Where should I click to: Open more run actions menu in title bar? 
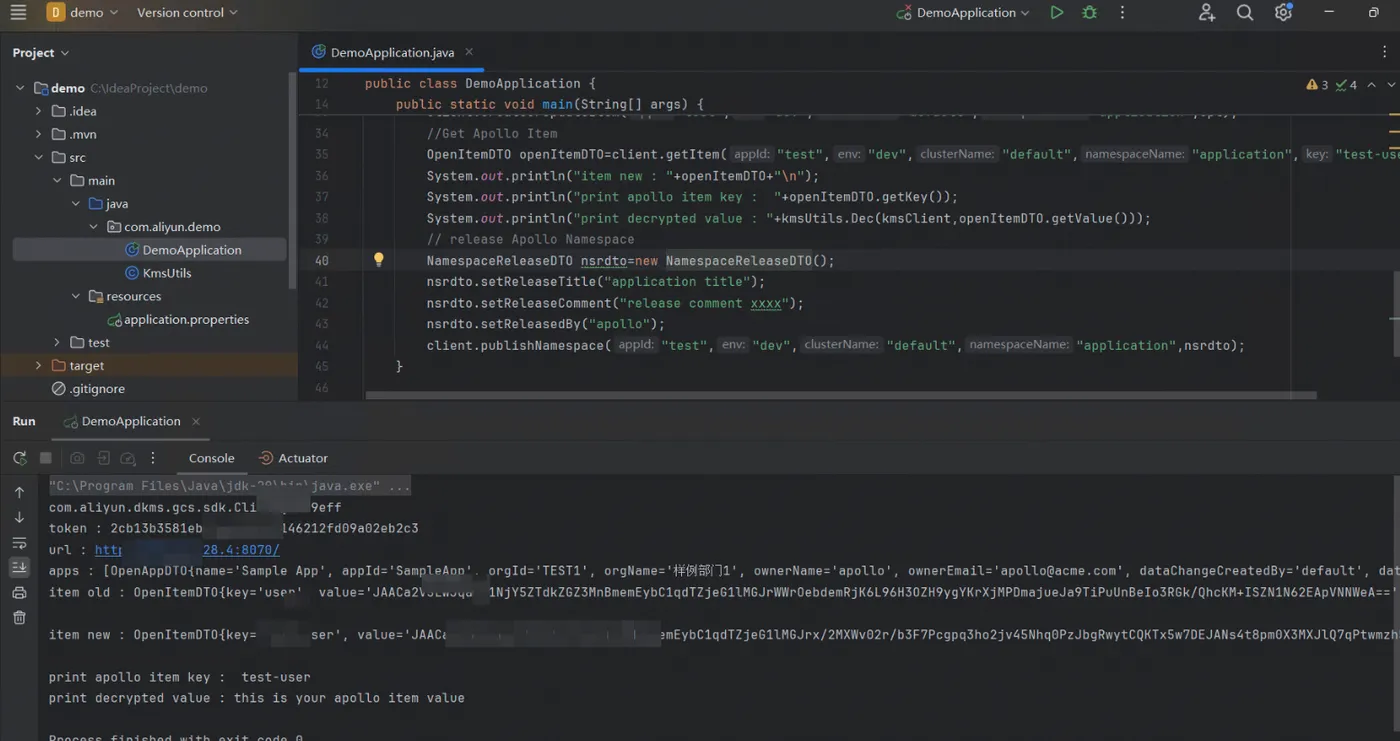pyautogui.click(x=1122, y=13)
